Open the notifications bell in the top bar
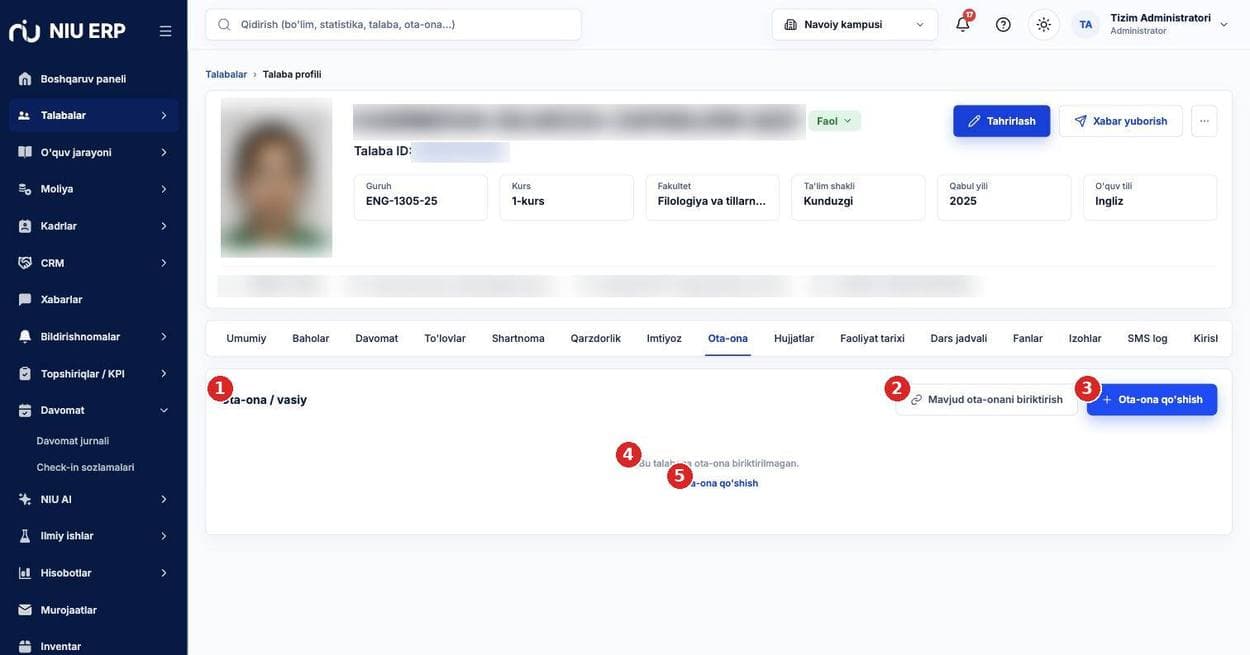 [963, 24]
